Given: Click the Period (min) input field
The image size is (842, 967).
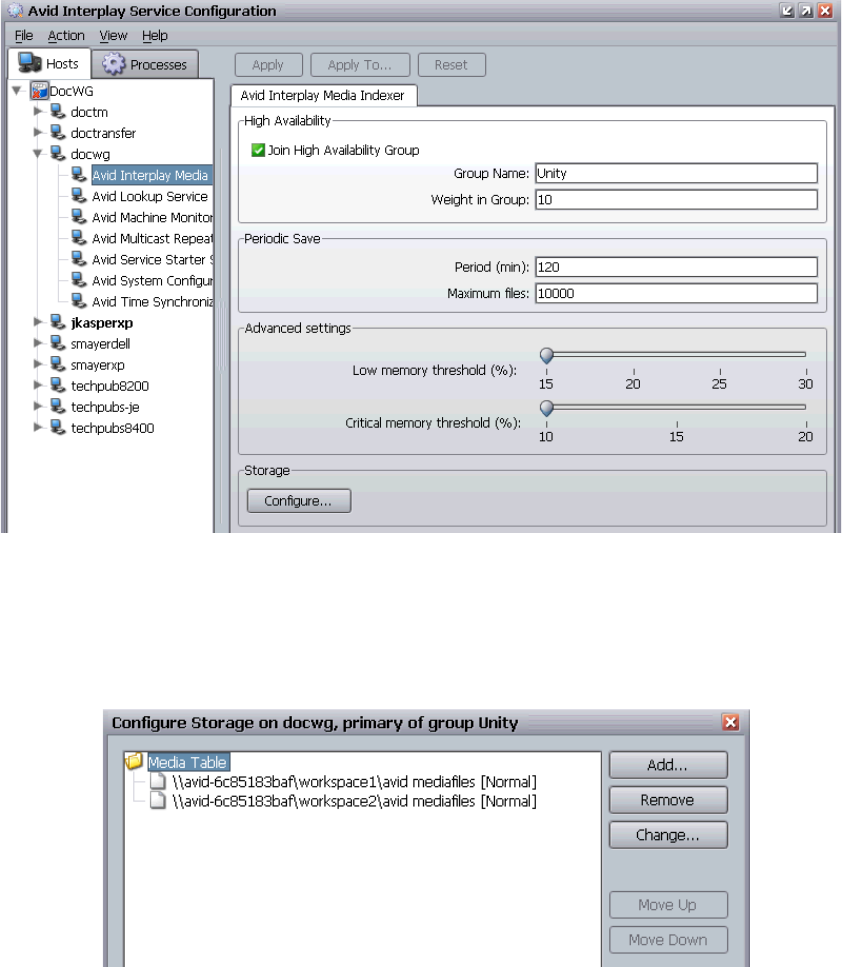Looking at the screenshot, I should pyautogui.click(x=676, y=267).
